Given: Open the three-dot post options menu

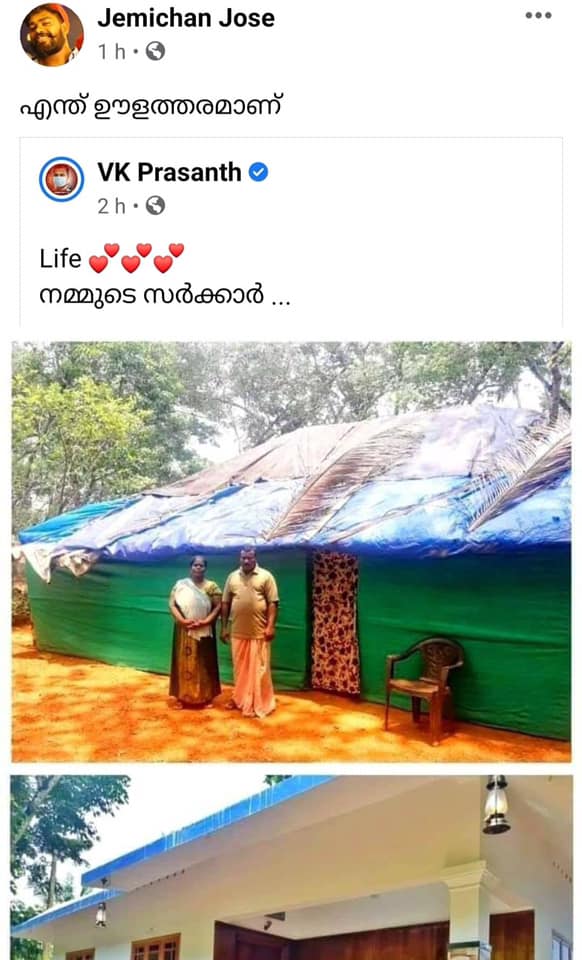Looking at the screenshot, I should click(x=538, y=15).
